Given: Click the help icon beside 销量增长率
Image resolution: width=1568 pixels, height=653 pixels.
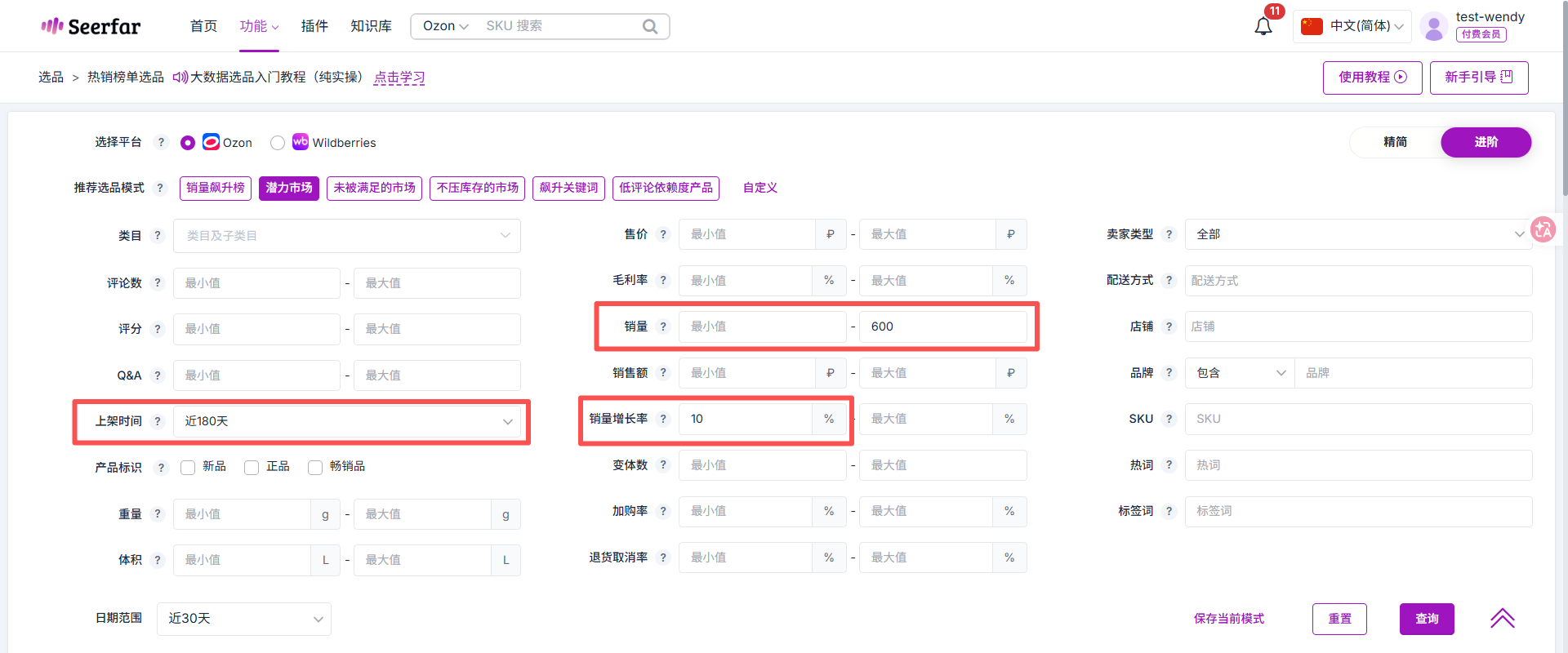Looking at the screenshot, I should click(x=663, y=419).
